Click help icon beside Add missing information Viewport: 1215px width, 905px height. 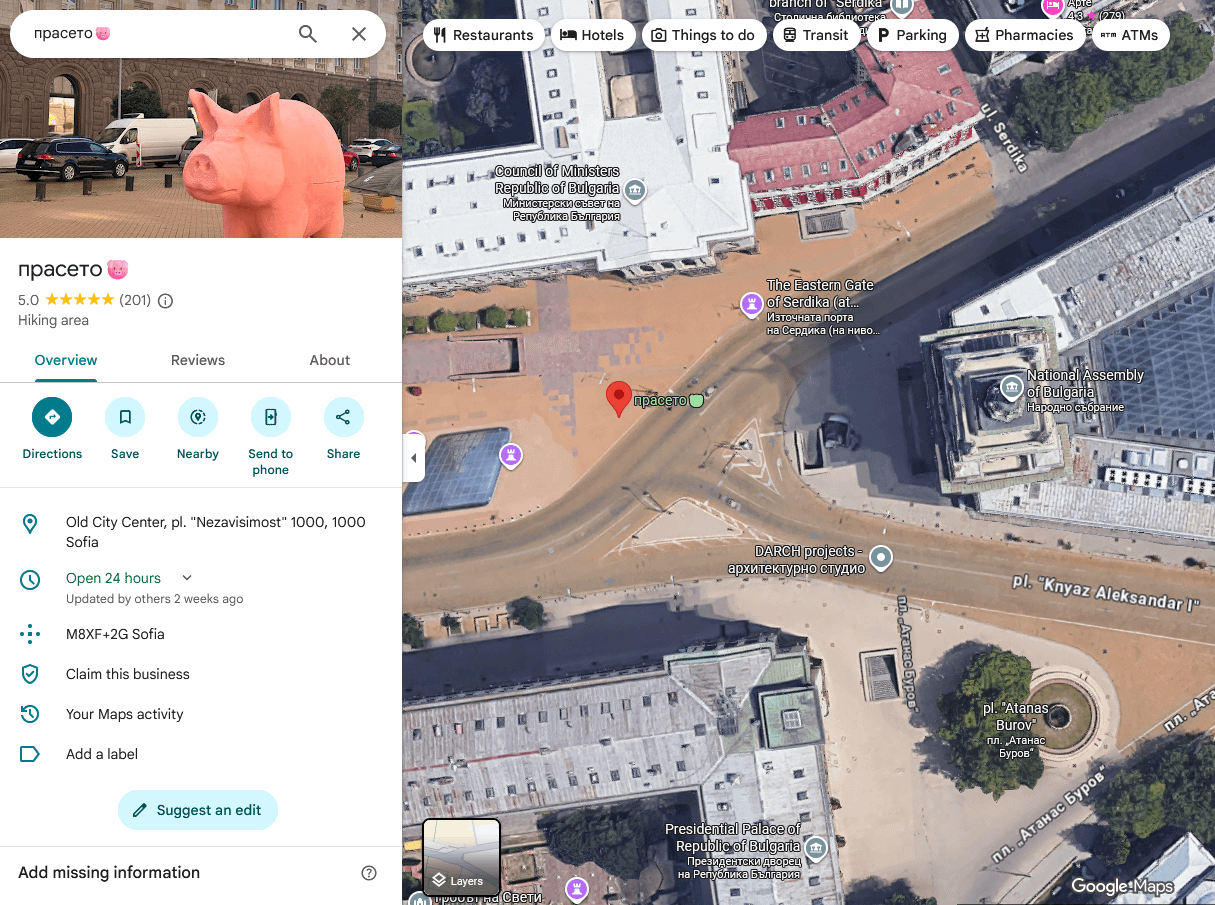369,873
